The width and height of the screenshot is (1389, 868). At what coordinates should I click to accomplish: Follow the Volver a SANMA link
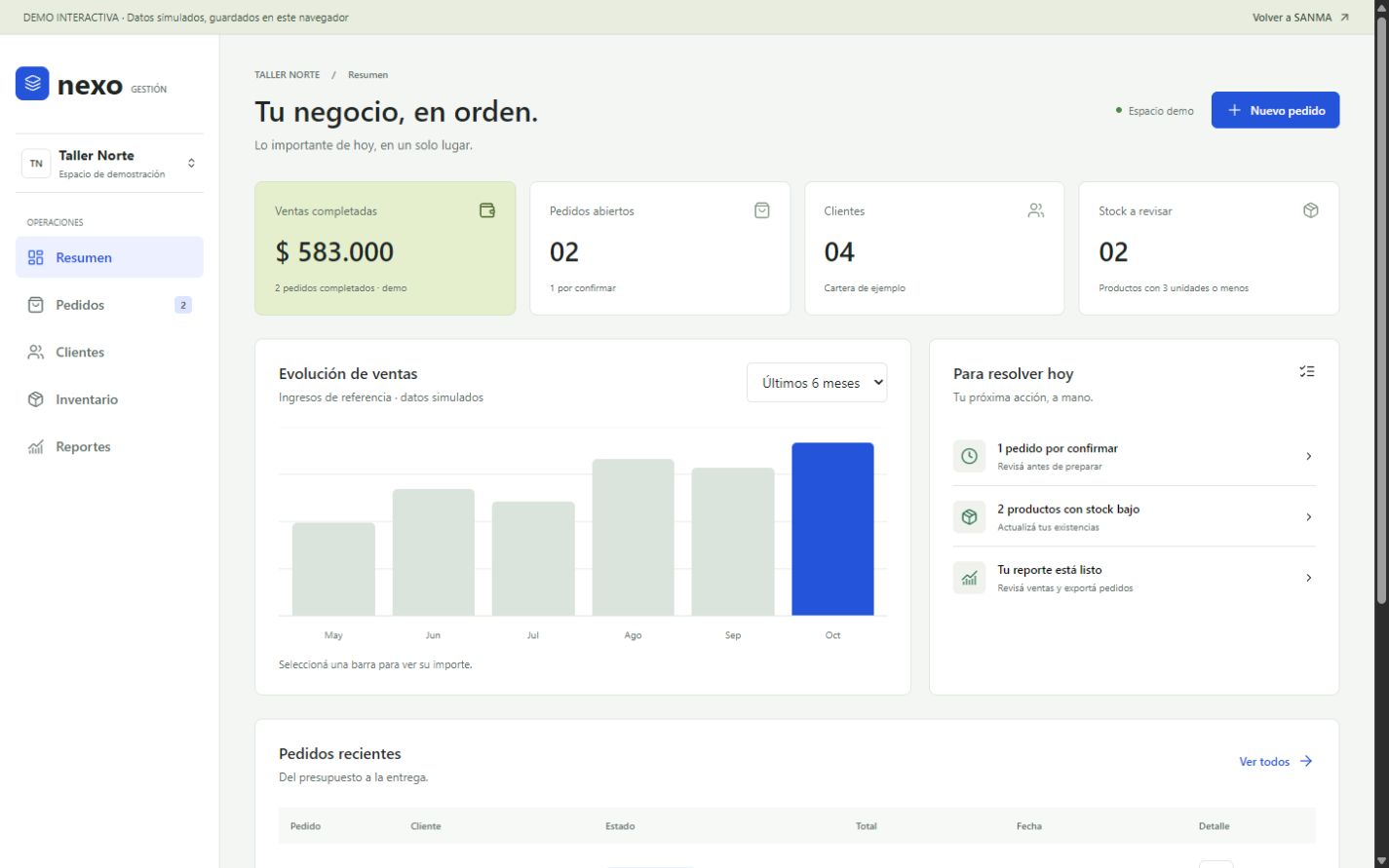pos(1300,18)
